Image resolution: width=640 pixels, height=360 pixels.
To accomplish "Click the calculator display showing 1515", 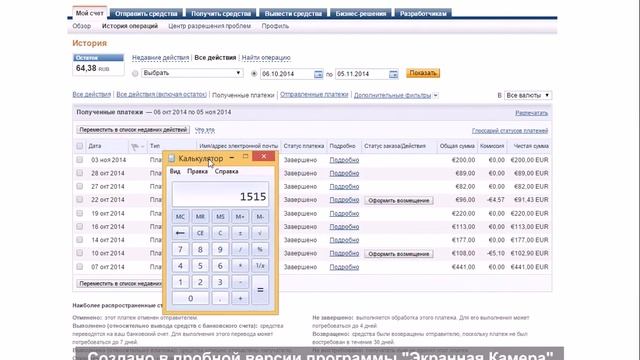I will (x=220, y=194).
